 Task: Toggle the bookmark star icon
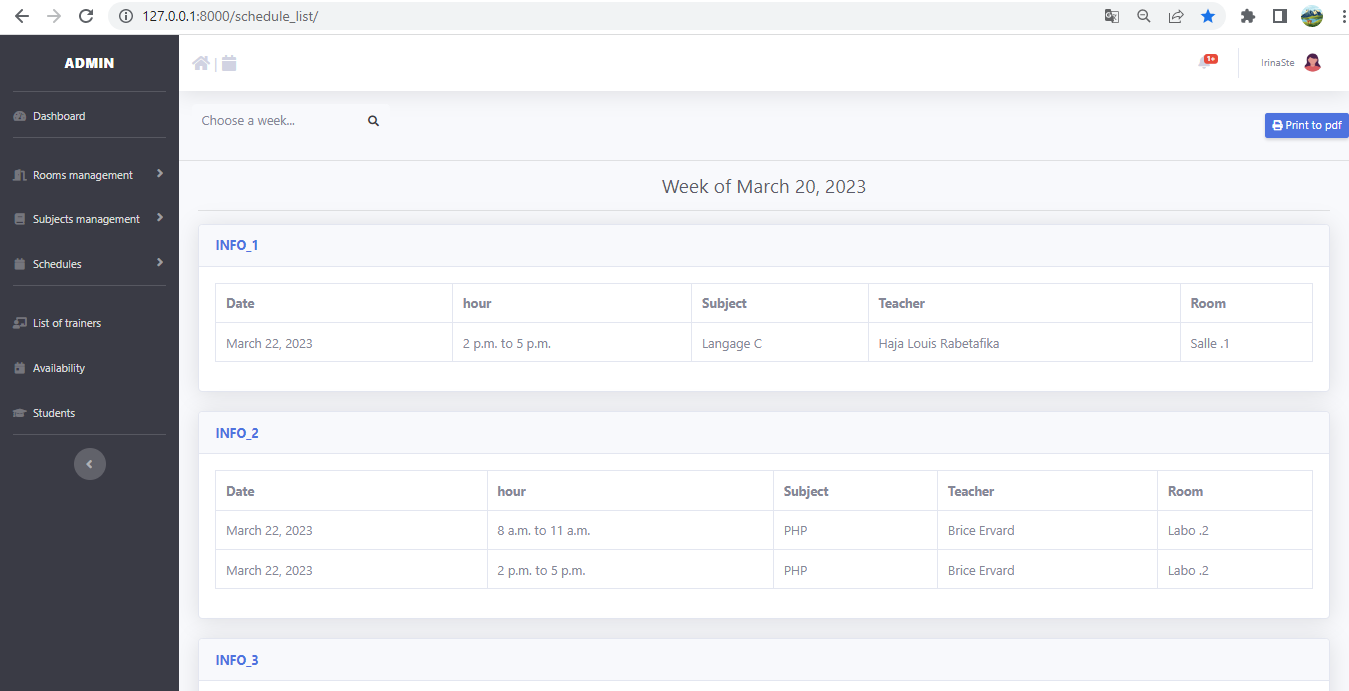coord(1208,16)
